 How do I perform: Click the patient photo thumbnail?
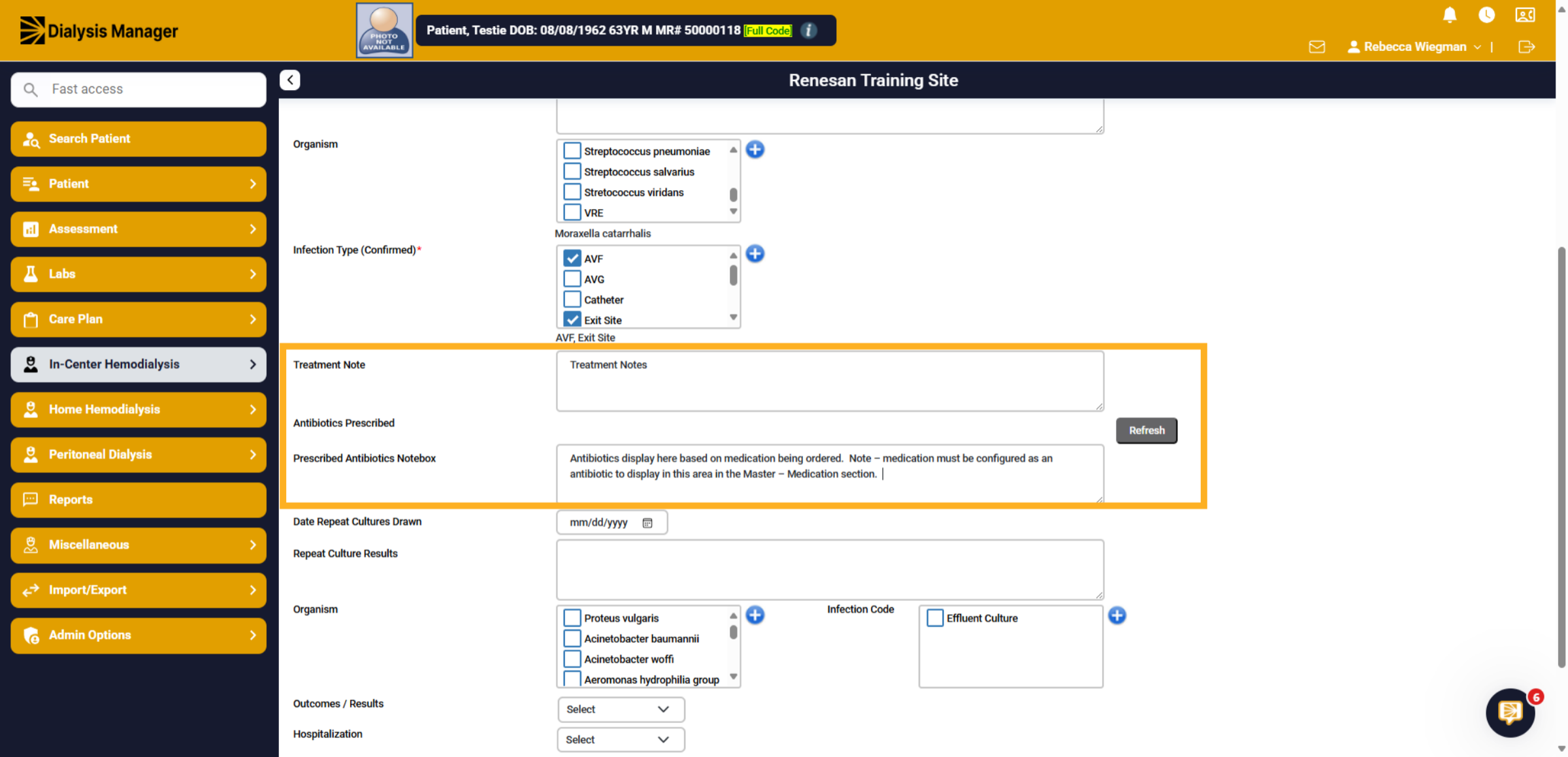pyautogui.click(x=384, y=31)
